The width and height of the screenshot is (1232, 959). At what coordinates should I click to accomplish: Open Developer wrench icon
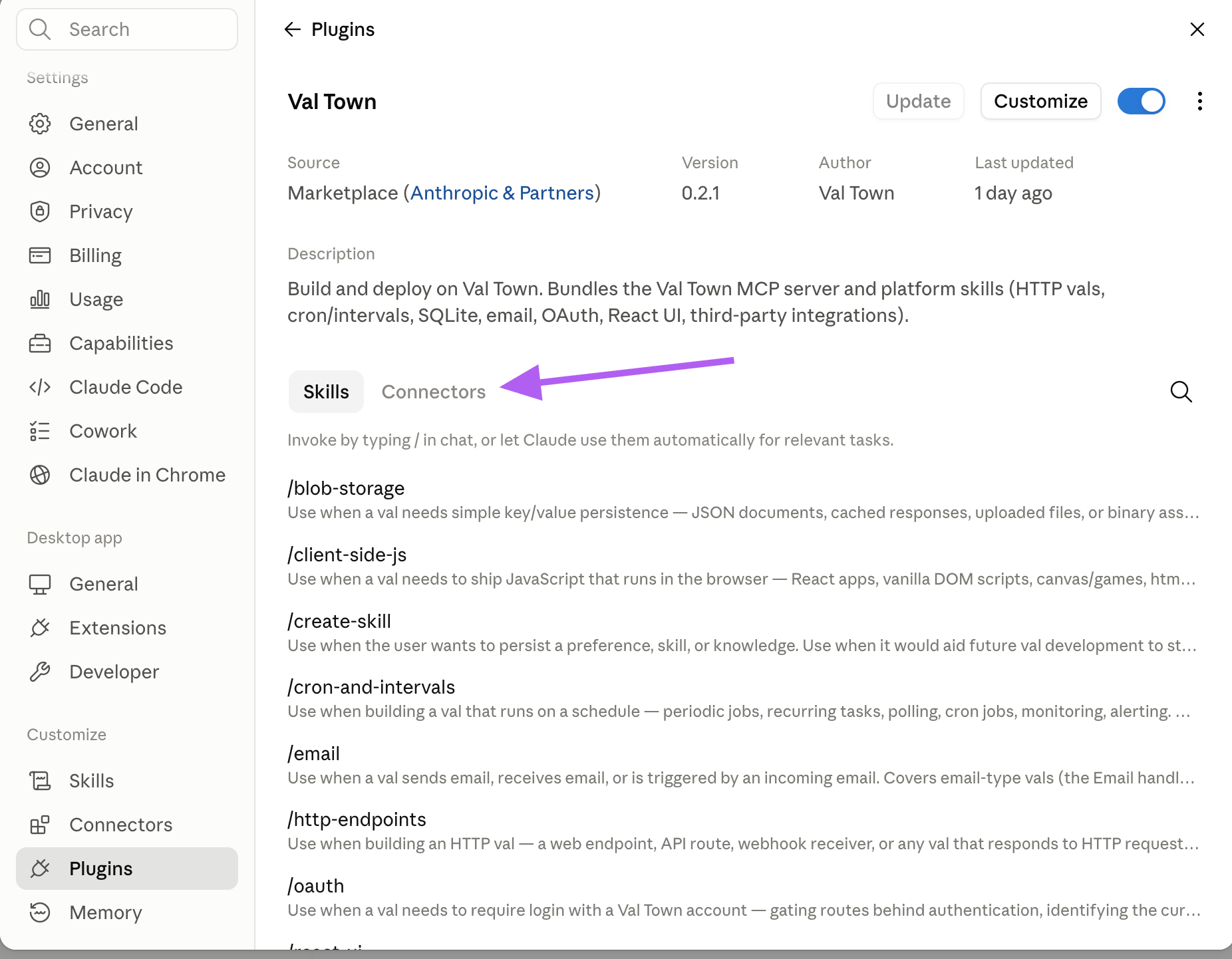(40, 672)
